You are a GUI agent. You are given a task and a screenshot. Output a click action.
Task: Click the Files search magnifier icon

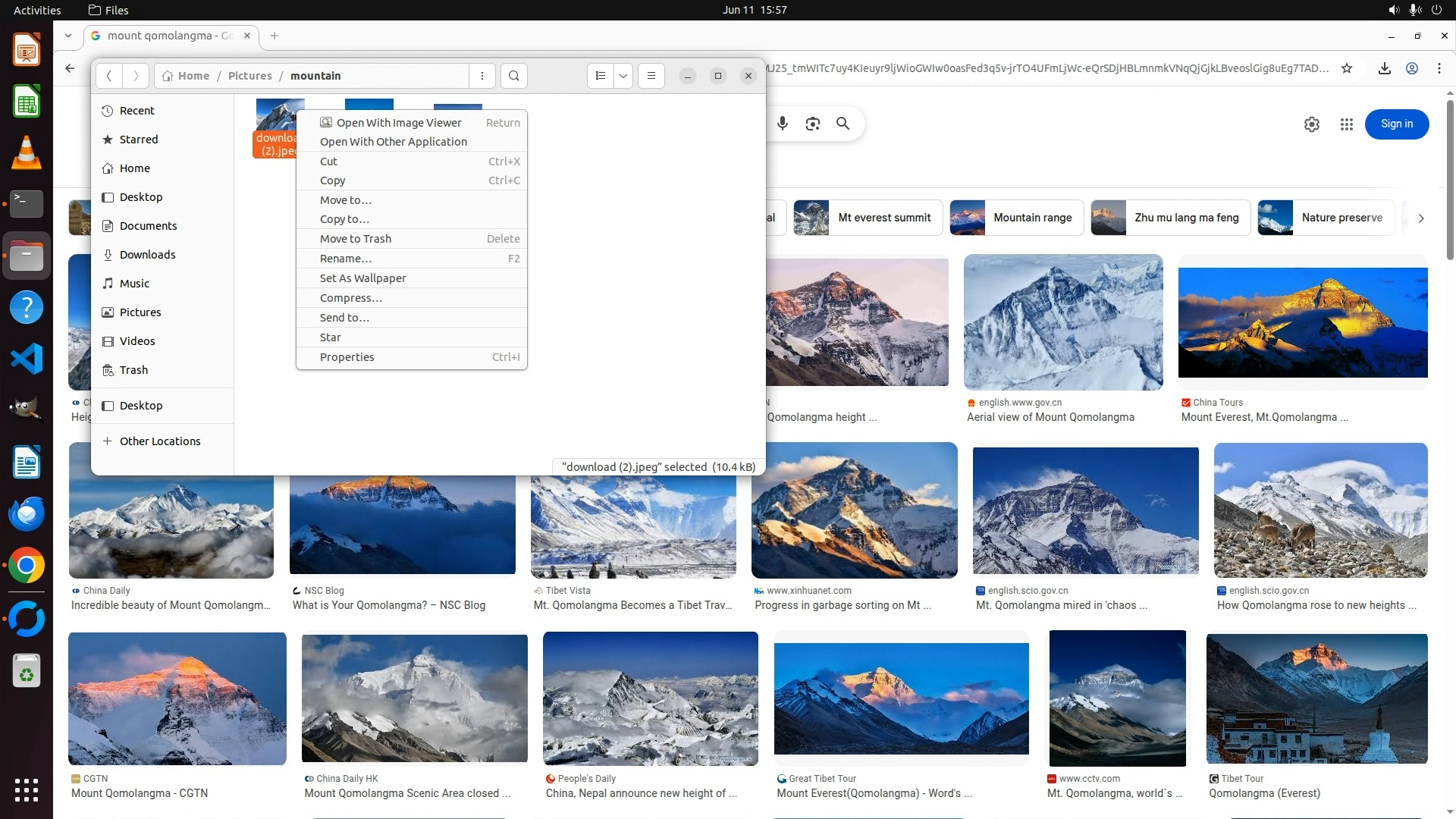(514, 76)
